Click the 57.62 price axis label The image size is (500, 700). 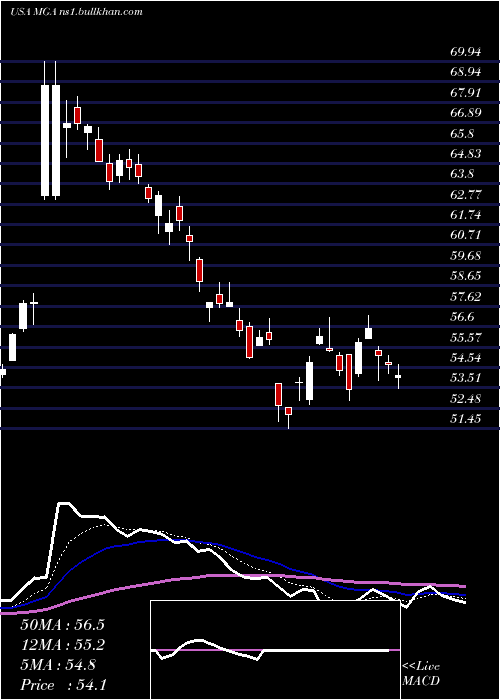tap(466, 297)
